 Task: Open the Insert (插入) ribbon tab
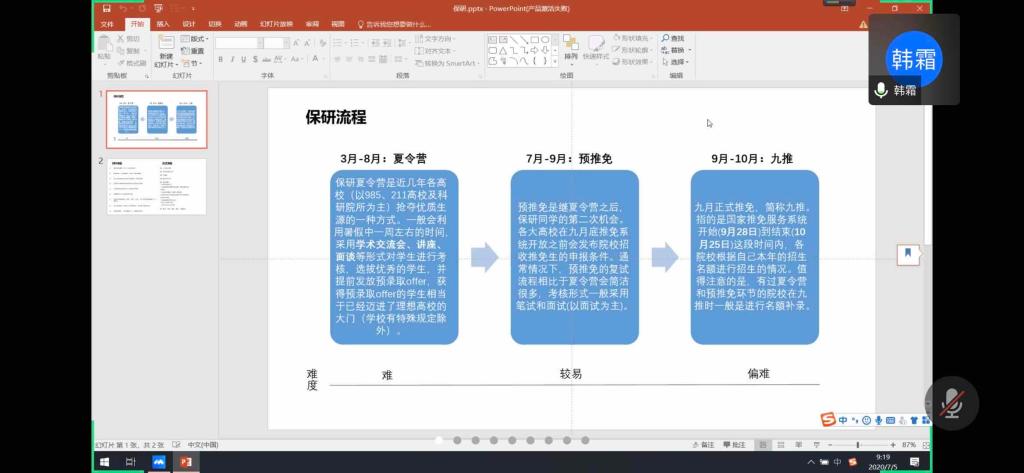[x=162, y=23]
